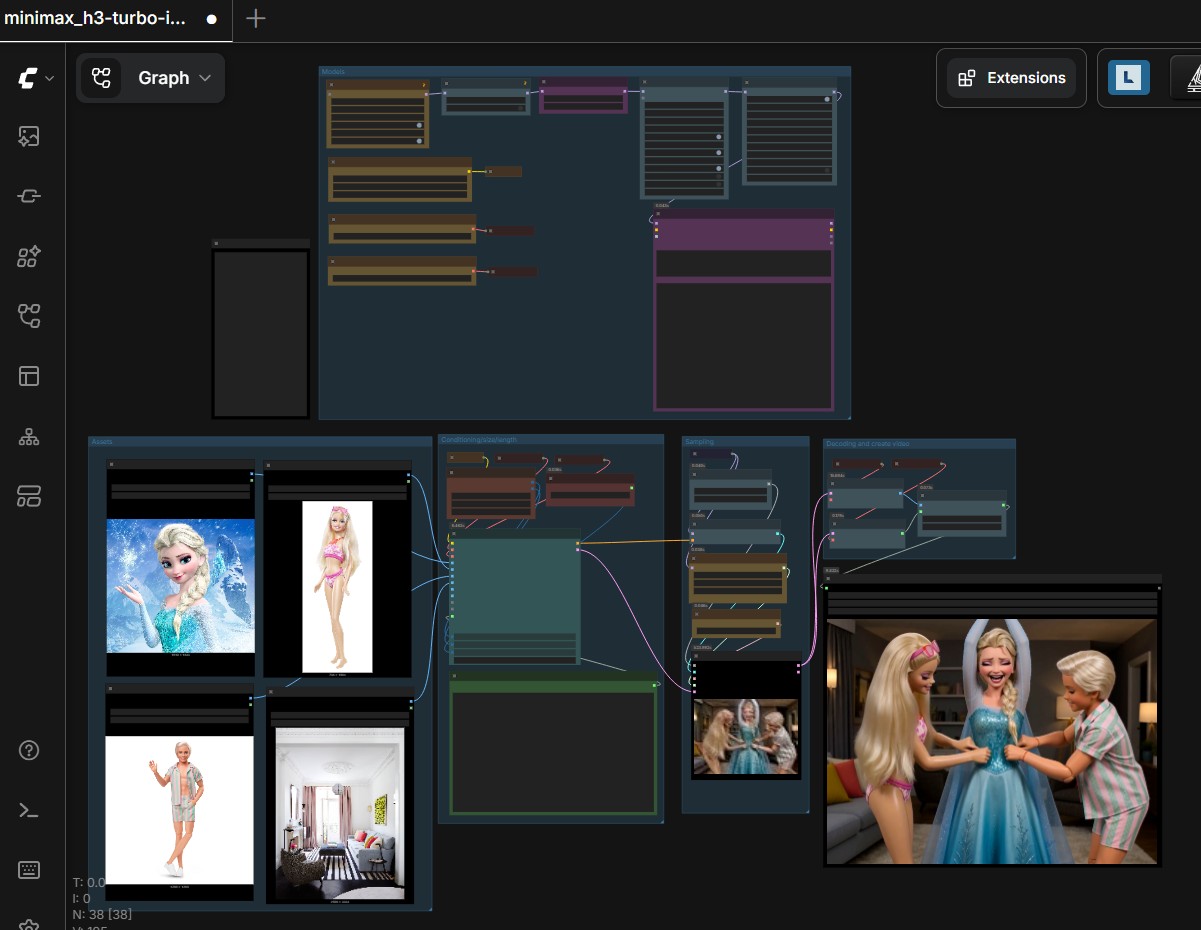Viewport: 1201px width, 930px height.
Task: Click the Models group title
Action: (x=332, y=71)
